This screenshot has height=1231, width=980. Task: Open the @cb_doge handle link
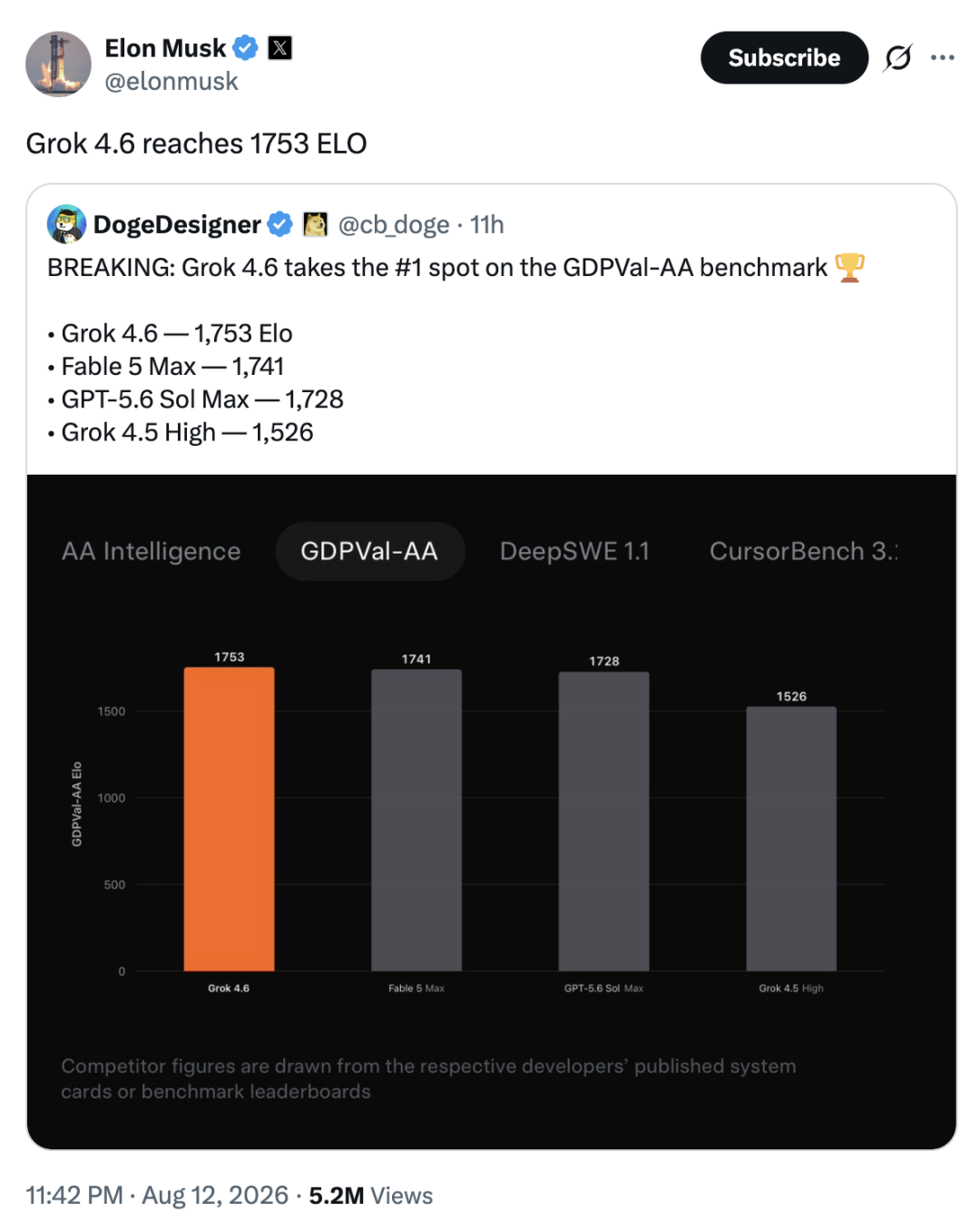pos(393,224)
